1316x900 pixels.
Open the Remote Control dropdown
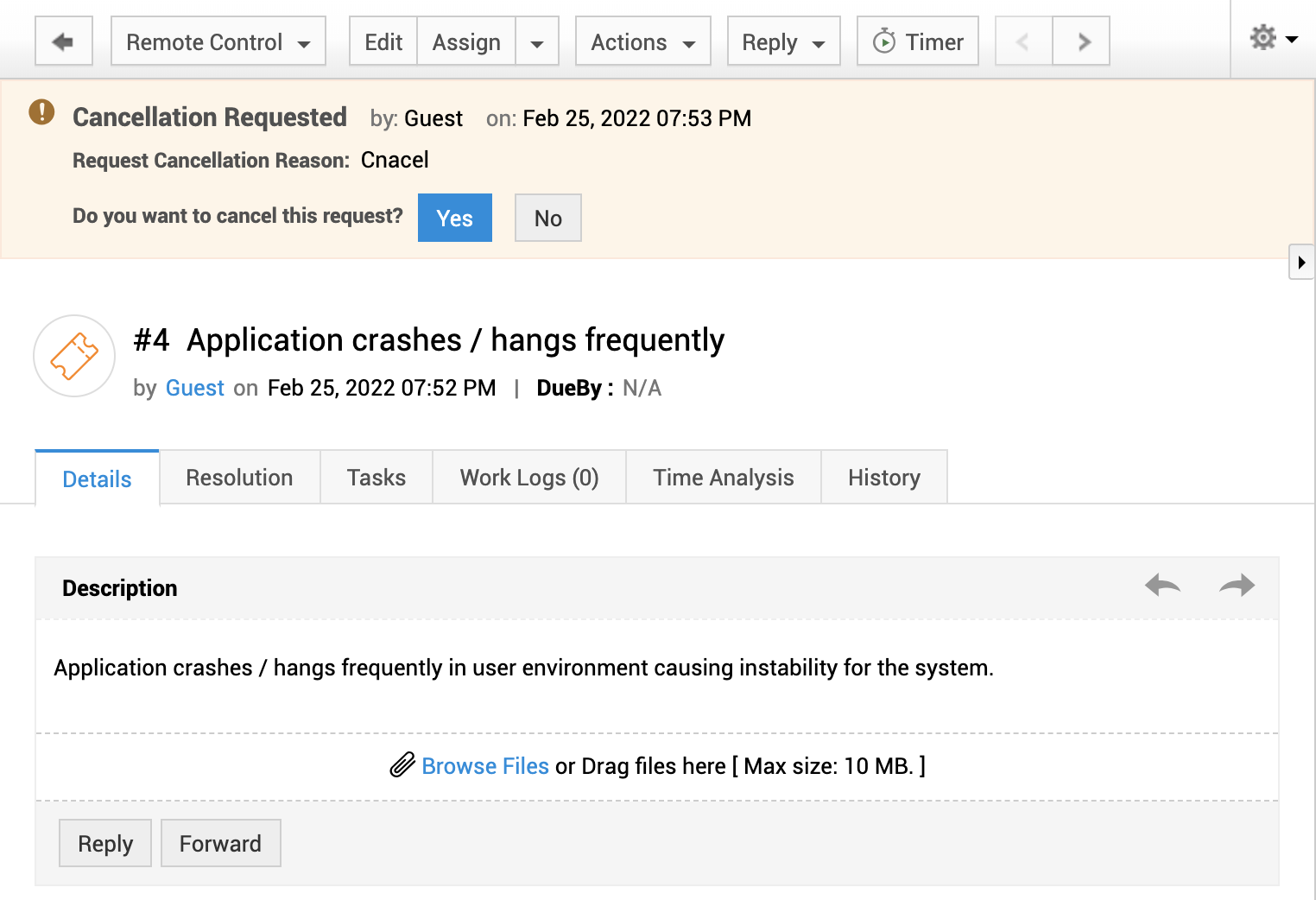218,41
